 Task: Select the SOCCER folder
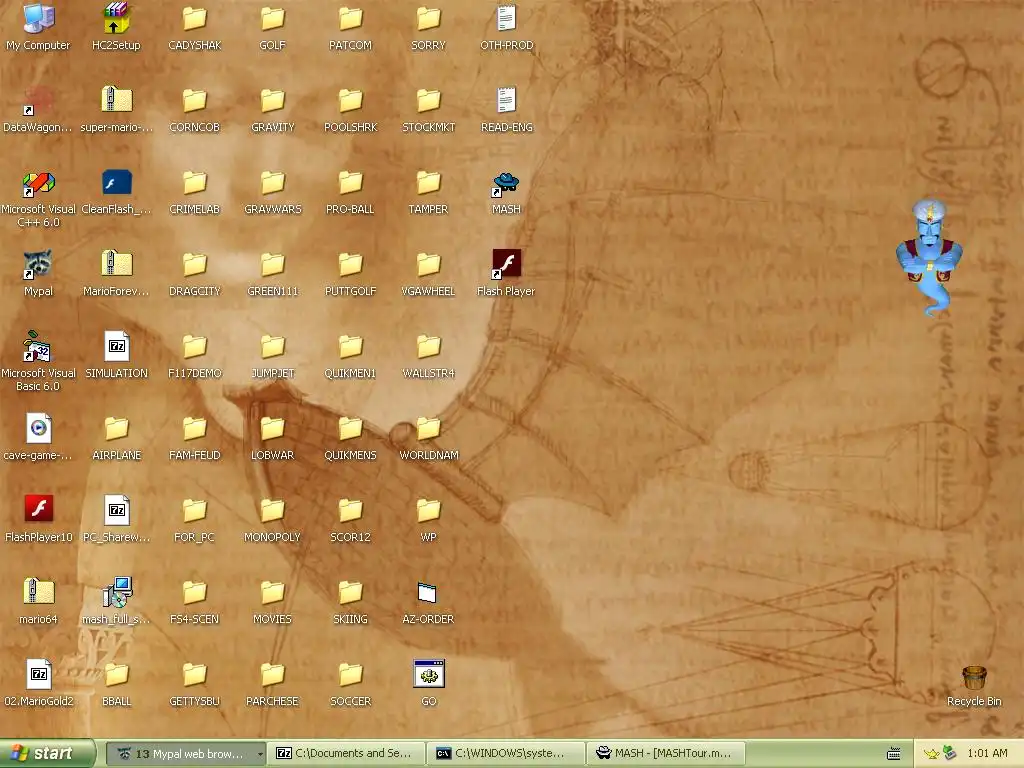[350, 674]
